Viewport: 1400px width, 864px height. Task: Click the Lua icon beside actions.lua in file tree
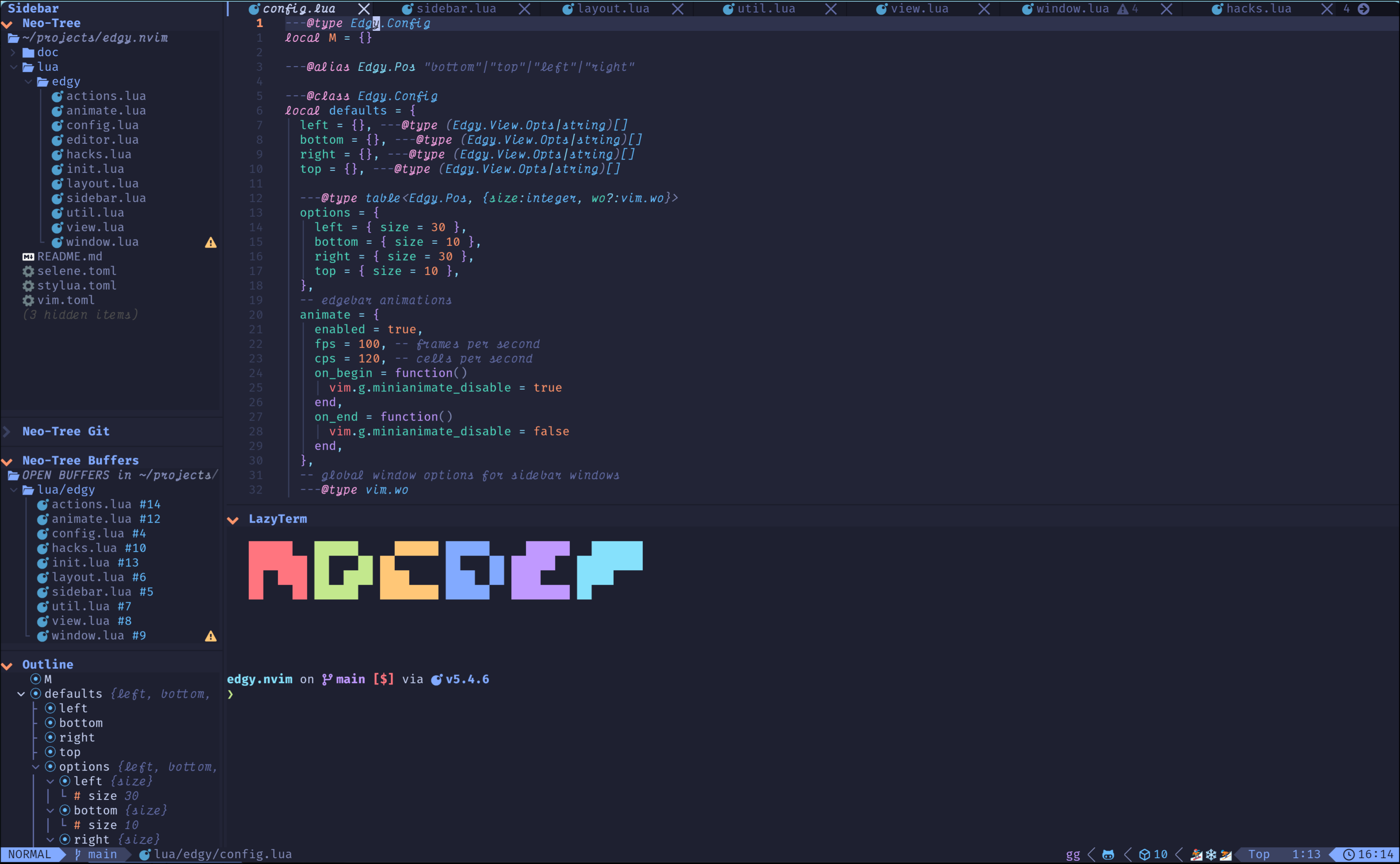pos(57,96)
